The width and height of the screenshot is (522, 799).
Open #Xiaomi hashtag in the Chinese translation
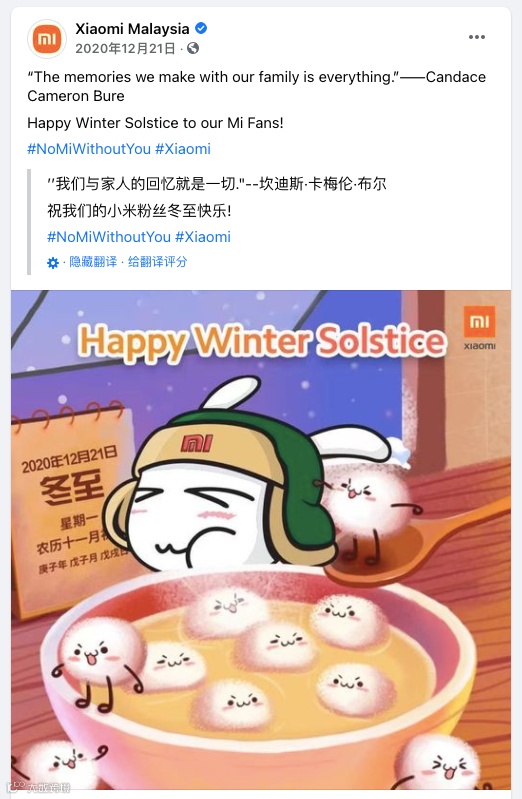(202, 237)
